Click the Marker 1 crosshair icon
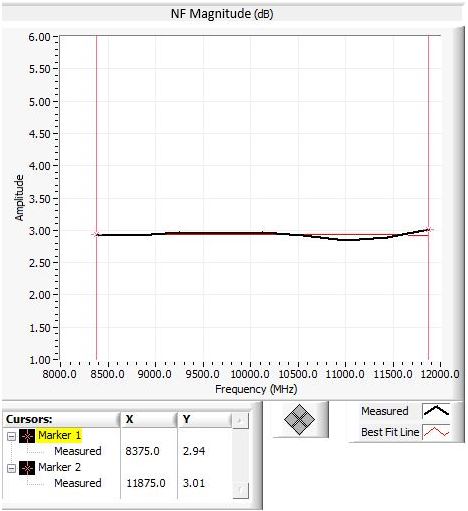The image size is (468, 511). pos(27,436)
